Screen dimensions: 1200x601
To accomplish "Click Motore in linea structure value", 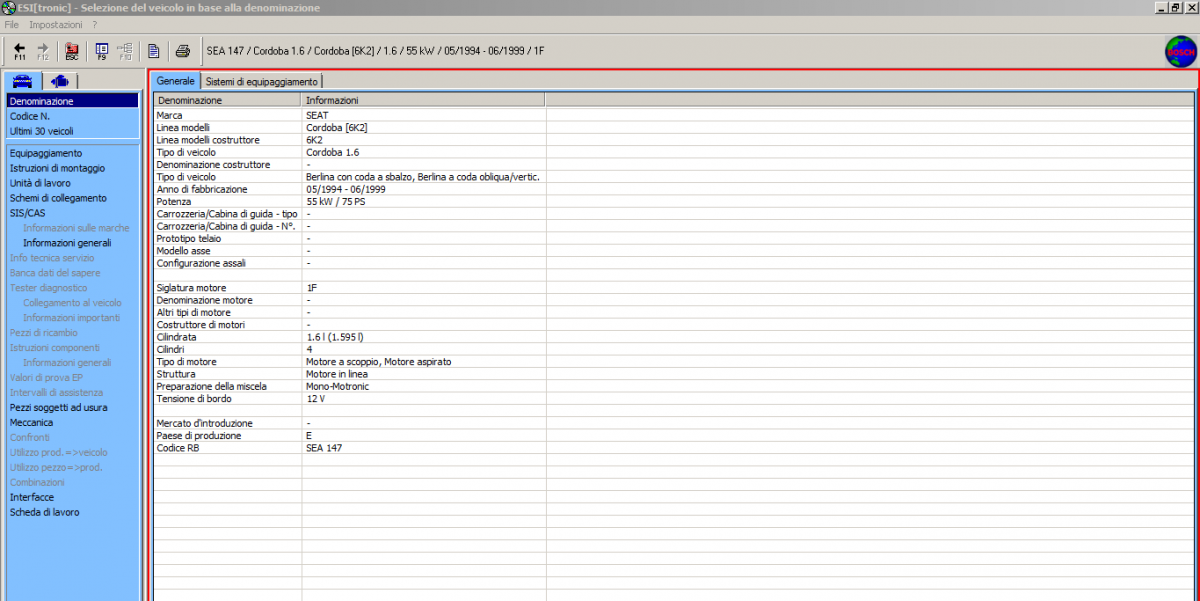I will click(x=337, y=374).
